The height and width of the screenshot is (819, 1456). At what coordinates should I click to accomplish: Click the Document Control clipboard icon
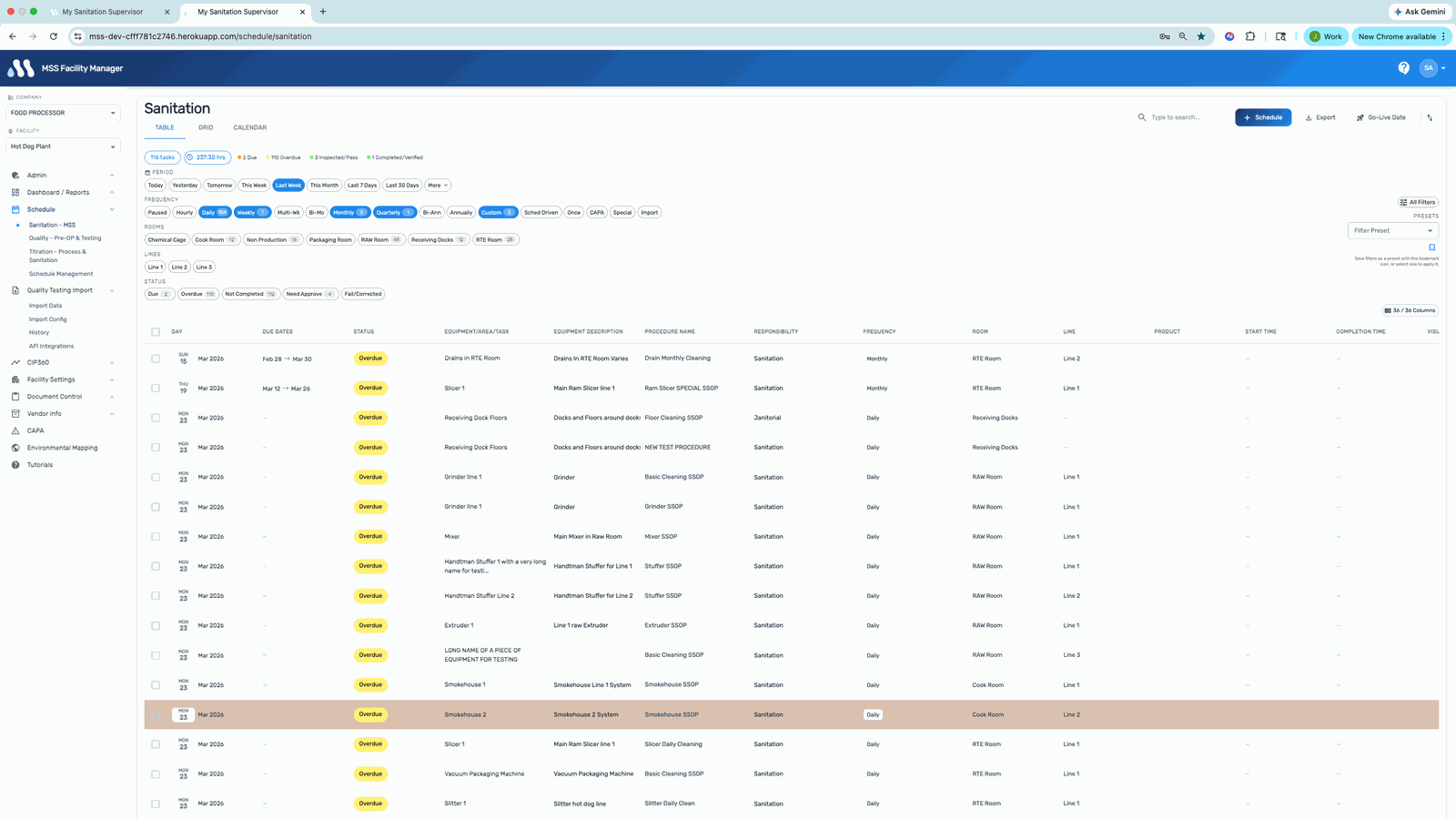tap(15, 397)
